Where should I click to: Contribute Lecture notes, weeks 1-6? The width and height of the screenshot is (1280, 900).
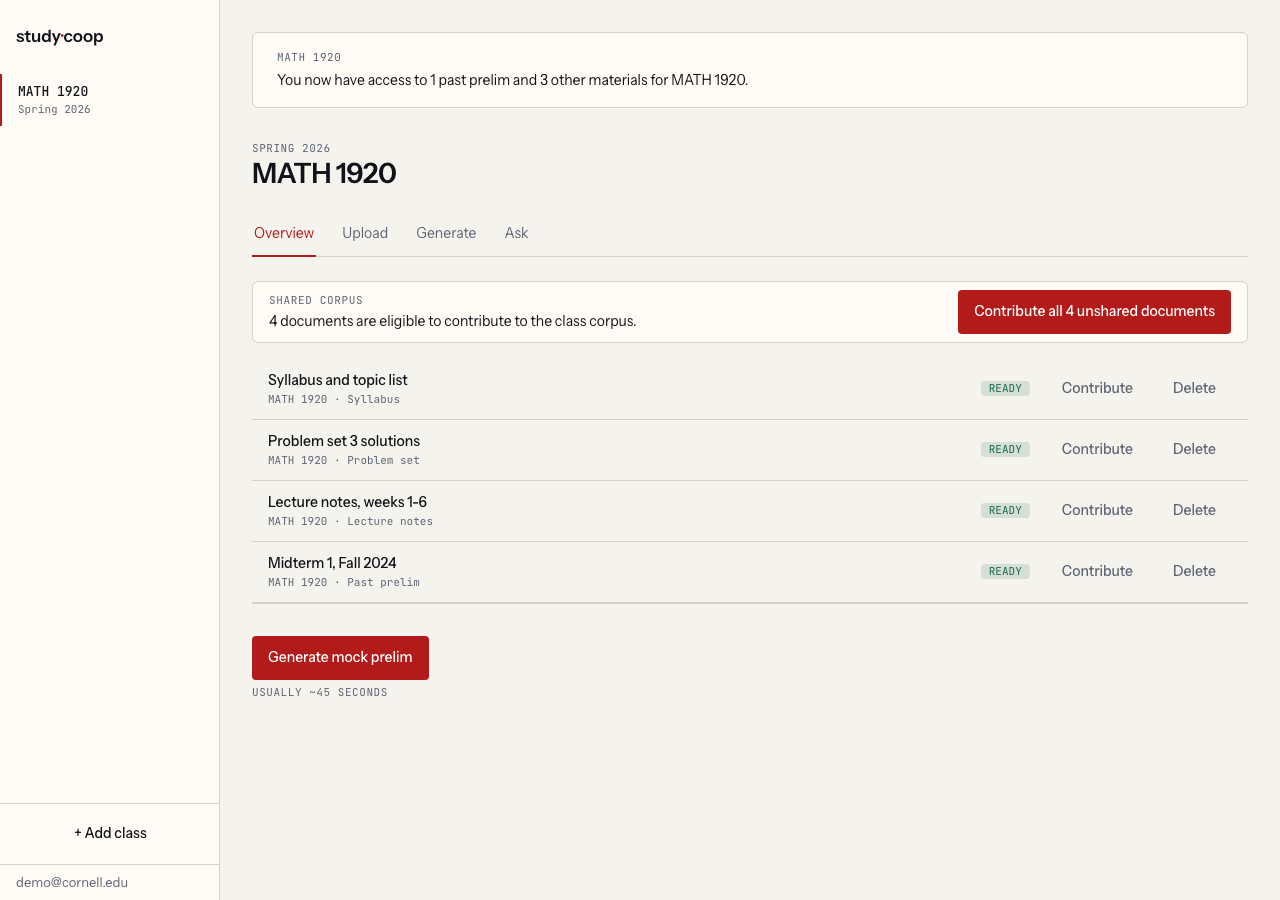[x=1097, y=510]
